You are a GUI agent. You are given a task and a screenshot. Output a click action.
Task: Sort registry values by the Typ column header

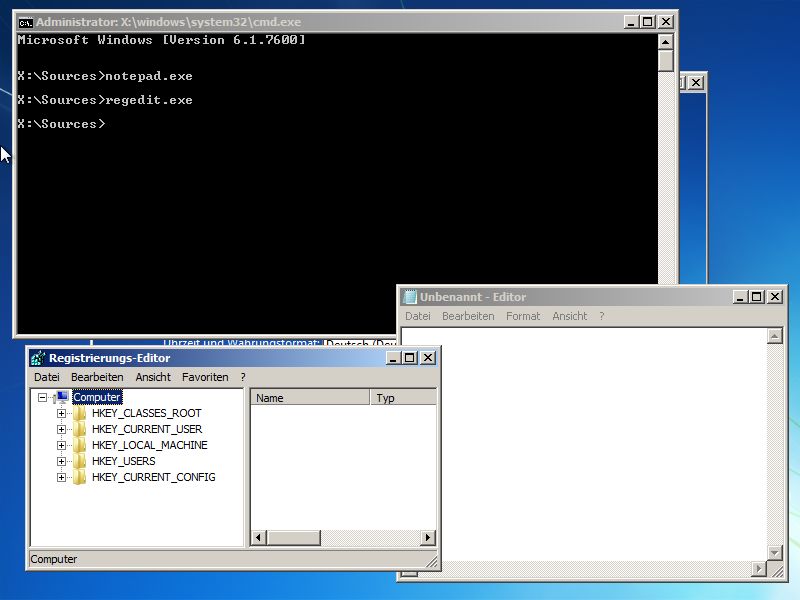coord(404,397)
